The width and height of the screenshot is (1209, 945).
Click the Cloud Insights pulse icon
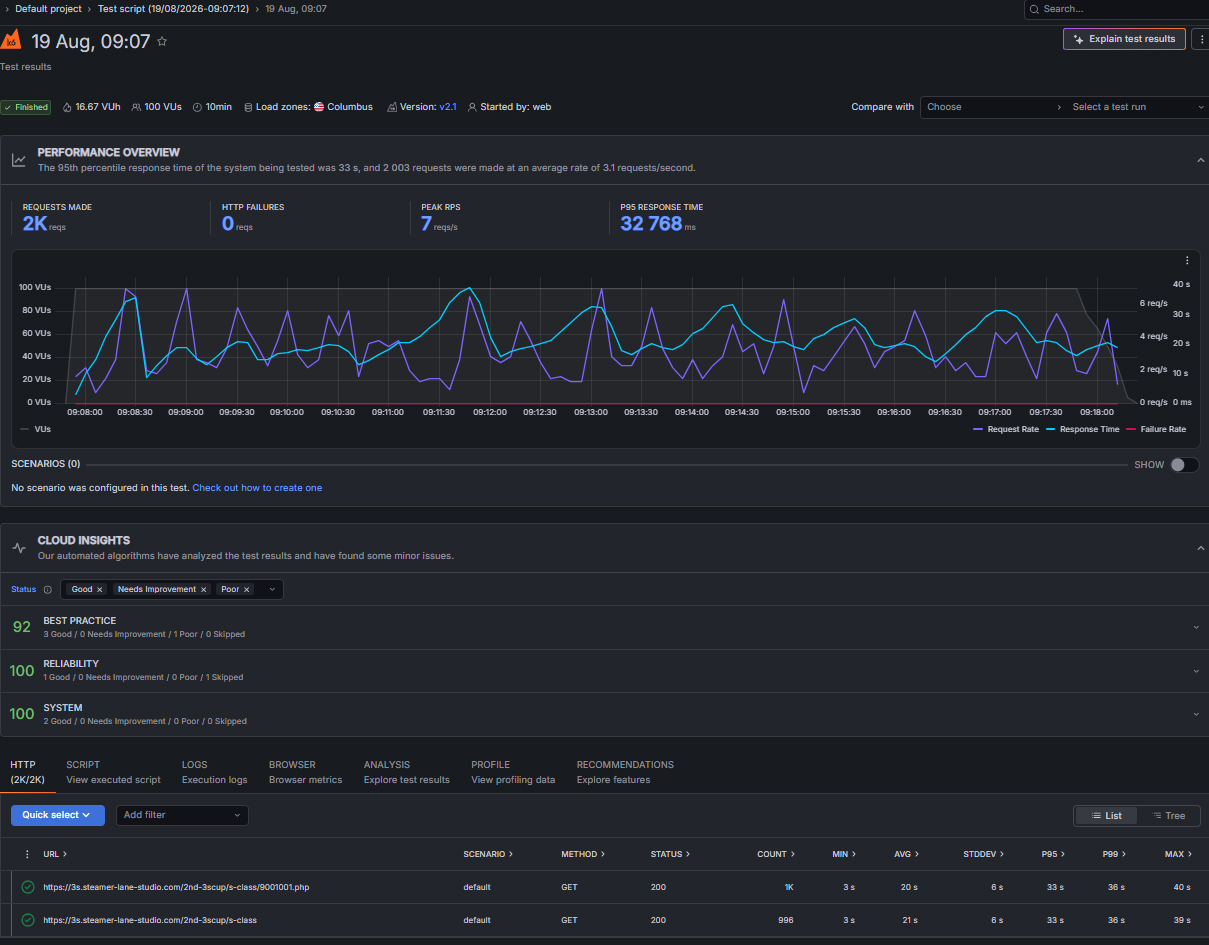tap(19, 548)
